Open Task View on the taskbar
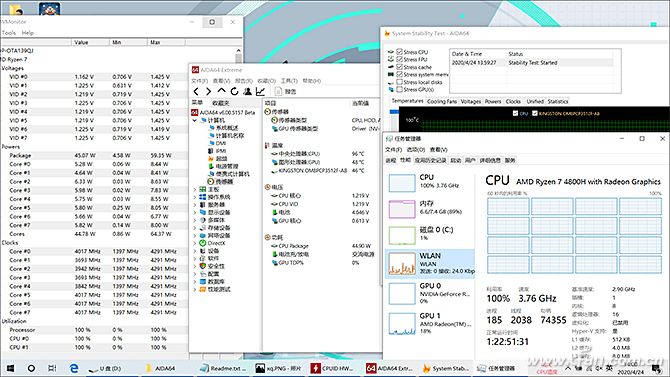670x377 pixels. click(52, 368)
